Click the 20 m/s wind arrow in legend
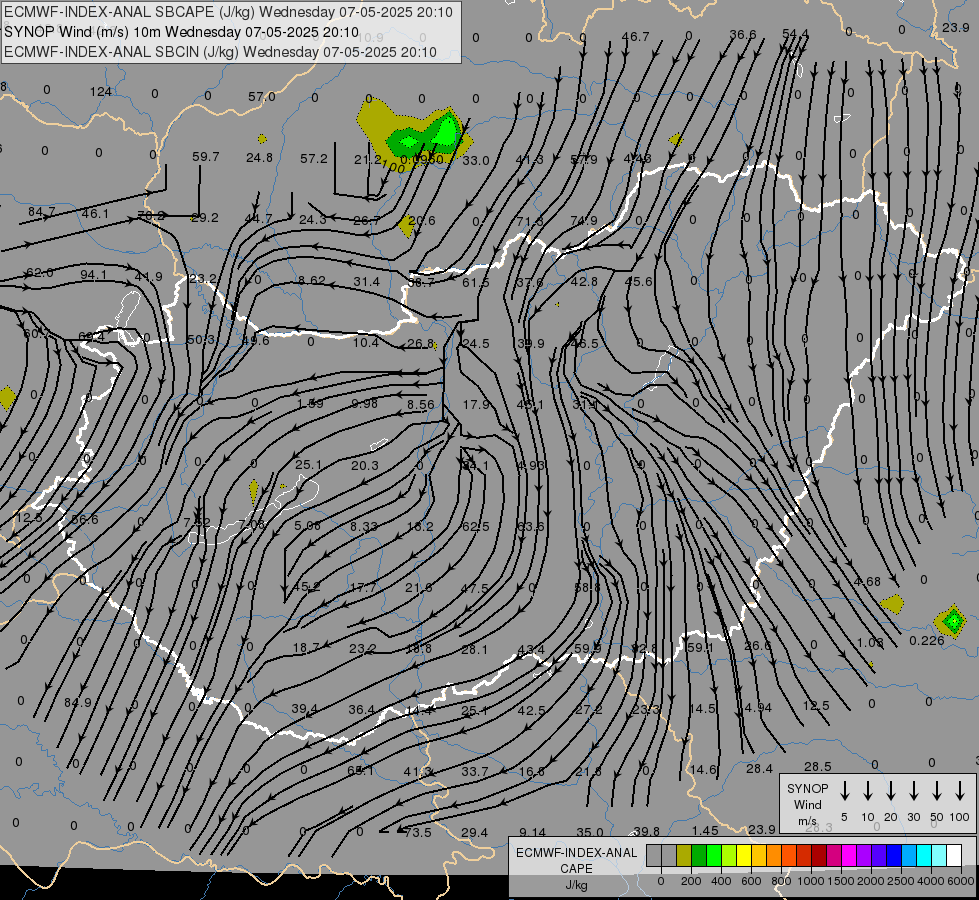 point(890,791)
